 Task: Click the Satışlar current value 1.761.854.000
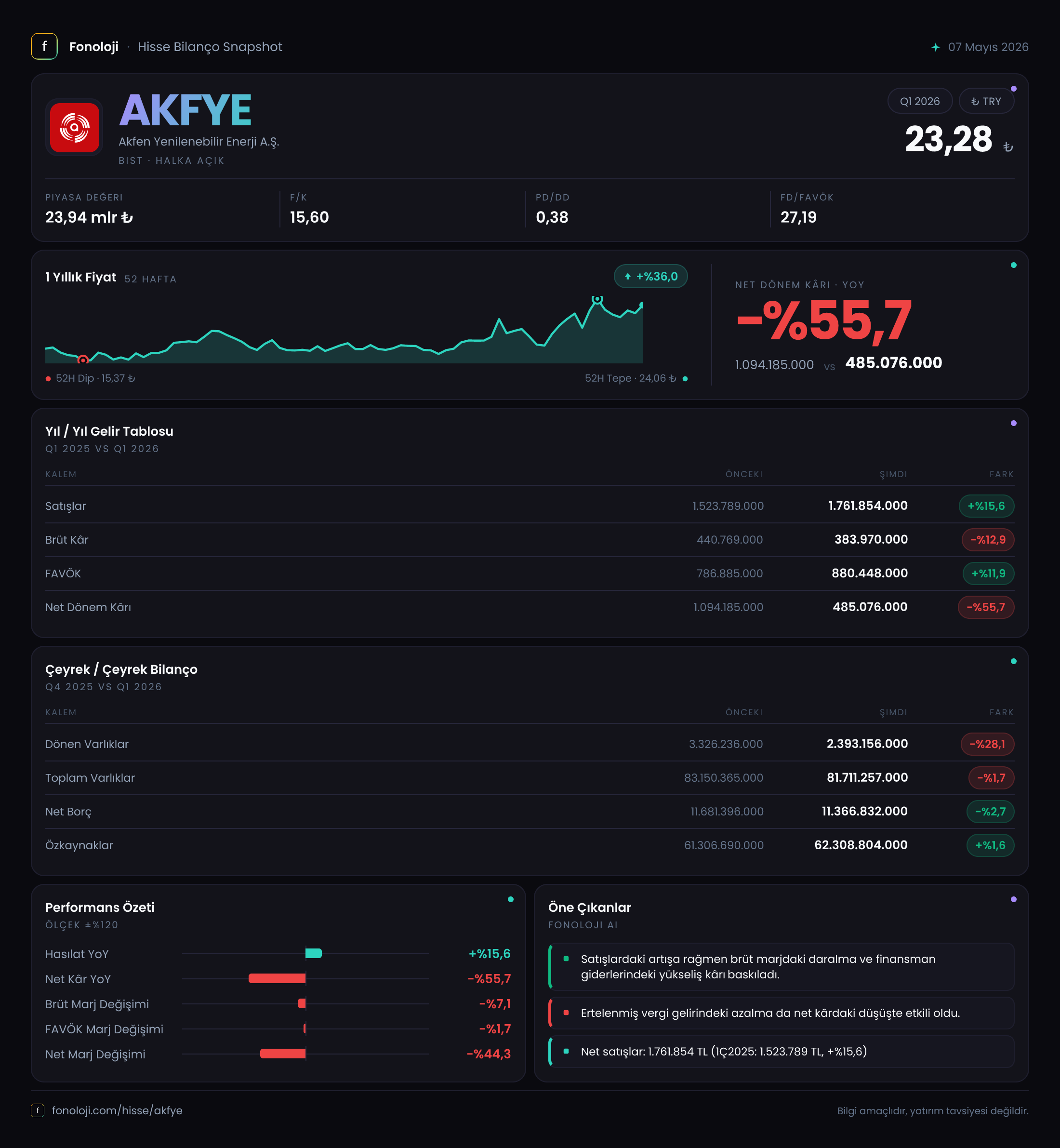[x=868, y=506]
